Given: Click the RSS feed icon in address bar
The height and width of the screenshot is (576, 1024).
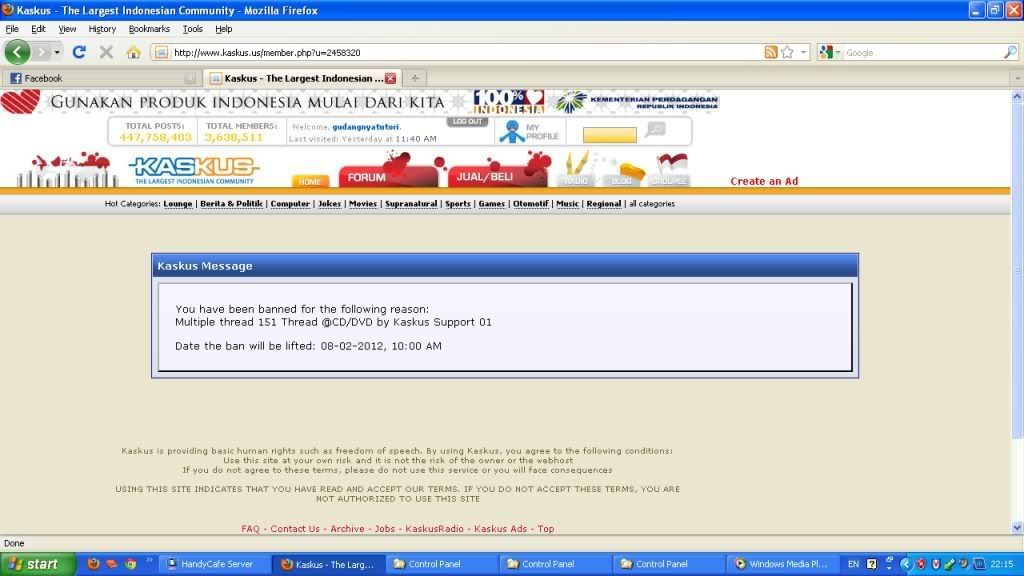Looking at the screenshot, I should 771,52.
